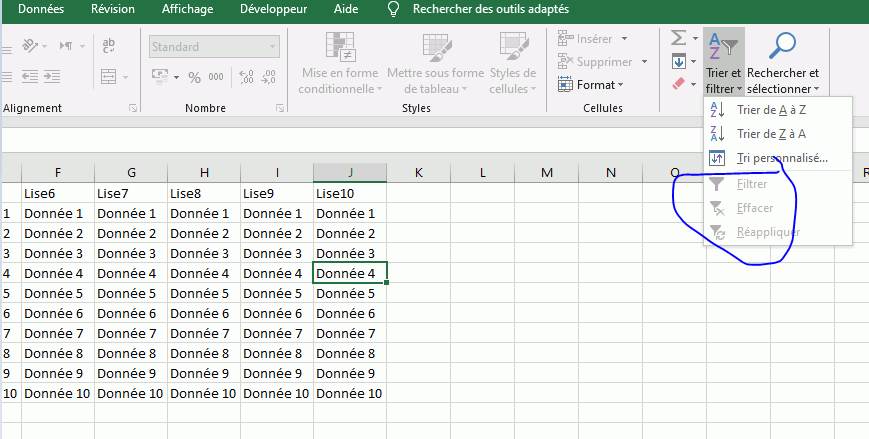Click the thousands separator 000 icon
This screenshot has width=869, height=439.
(x=217, y=77)
